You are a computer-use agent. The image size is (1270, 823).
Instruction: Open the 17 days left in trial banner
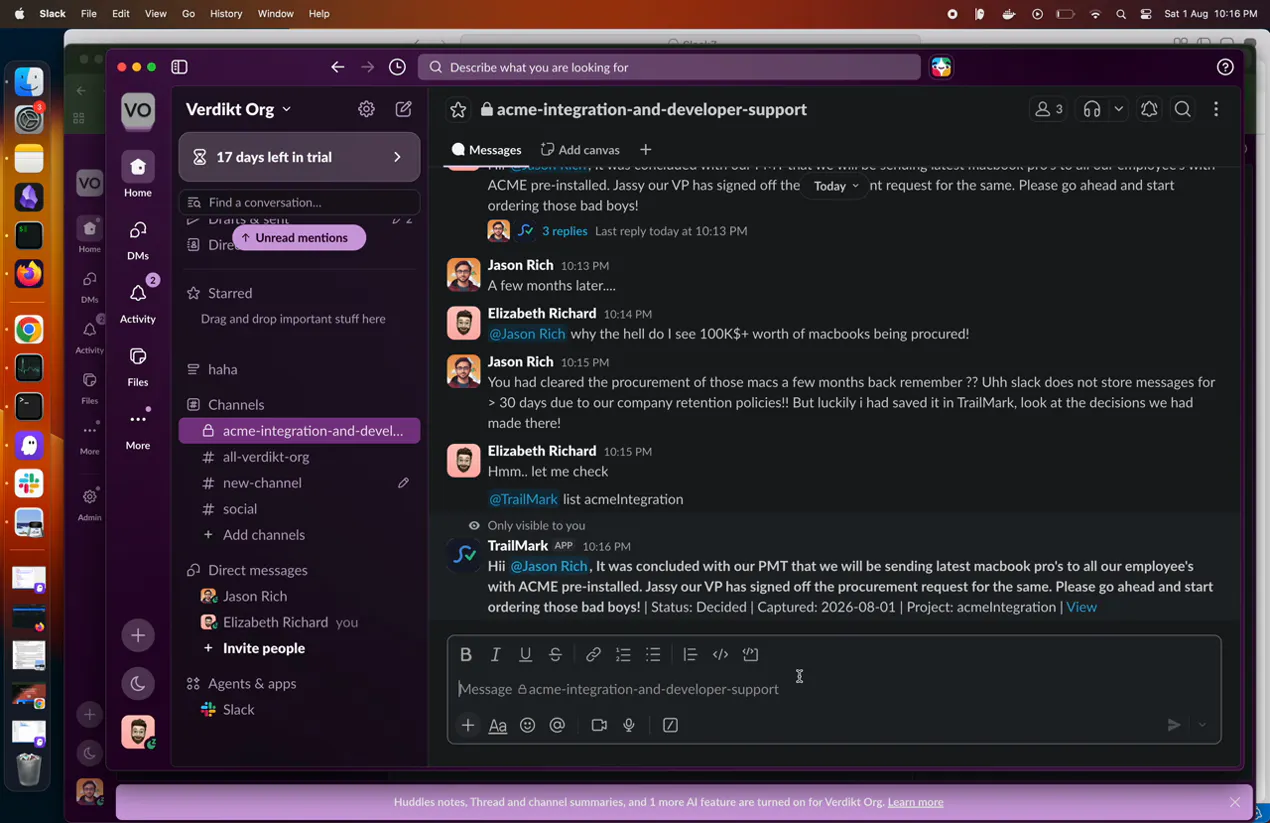click(x=299, y=157)
